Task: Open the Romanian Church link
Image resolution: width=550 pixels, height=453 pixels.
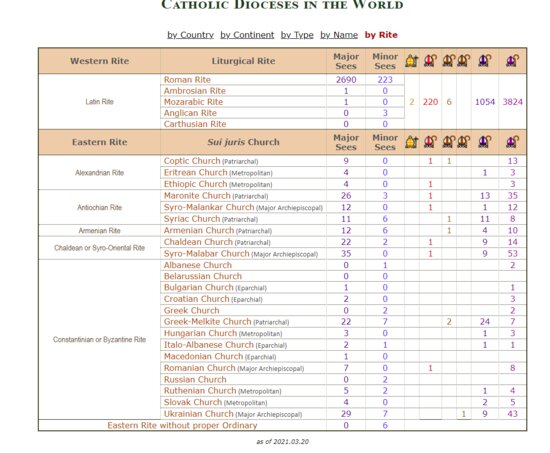Action: tap(200, 368)
